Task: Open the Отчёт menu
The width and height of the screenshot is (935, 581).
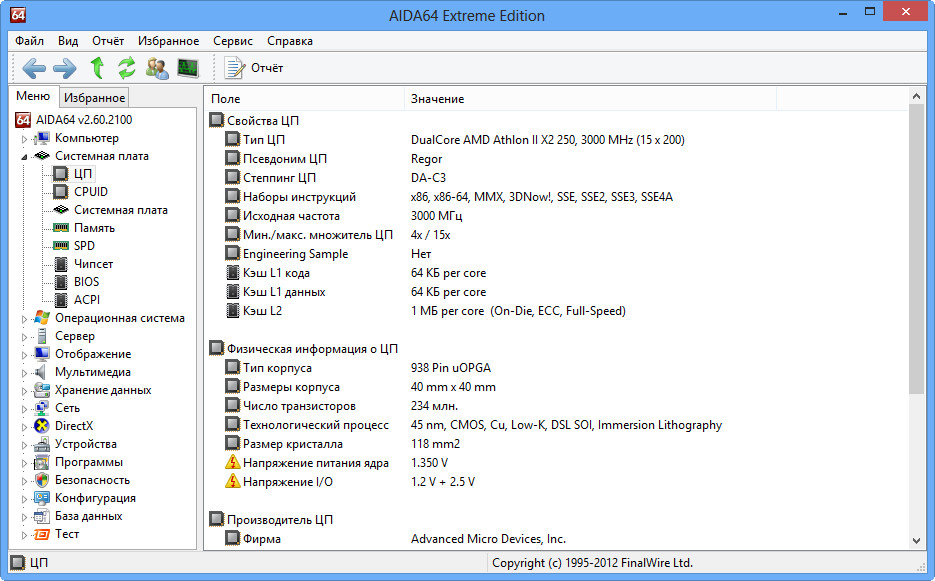Action: (108, 41)
